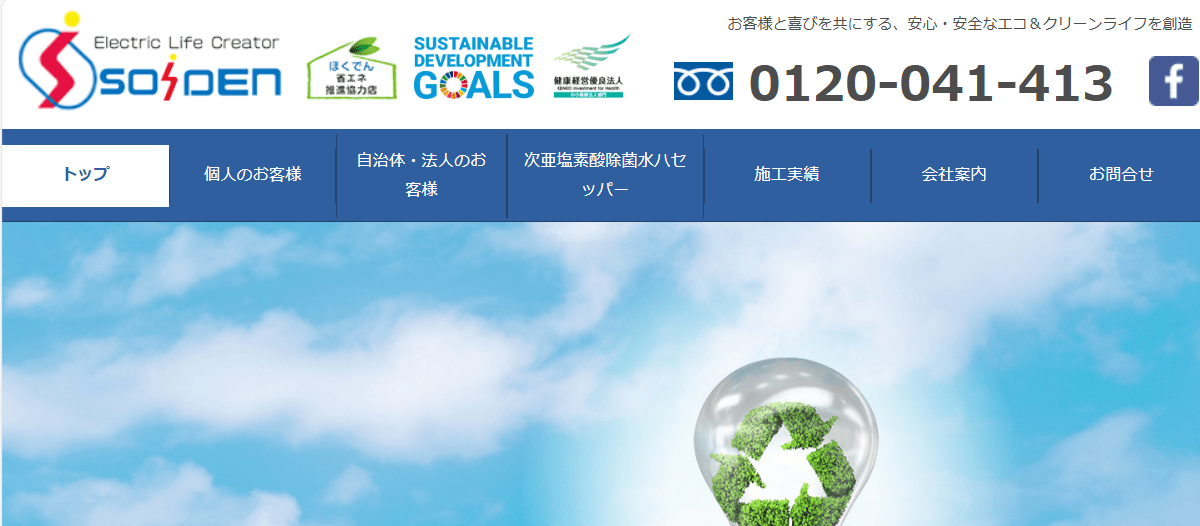Click the Electric Life Creator text

(x=186, y=42)
